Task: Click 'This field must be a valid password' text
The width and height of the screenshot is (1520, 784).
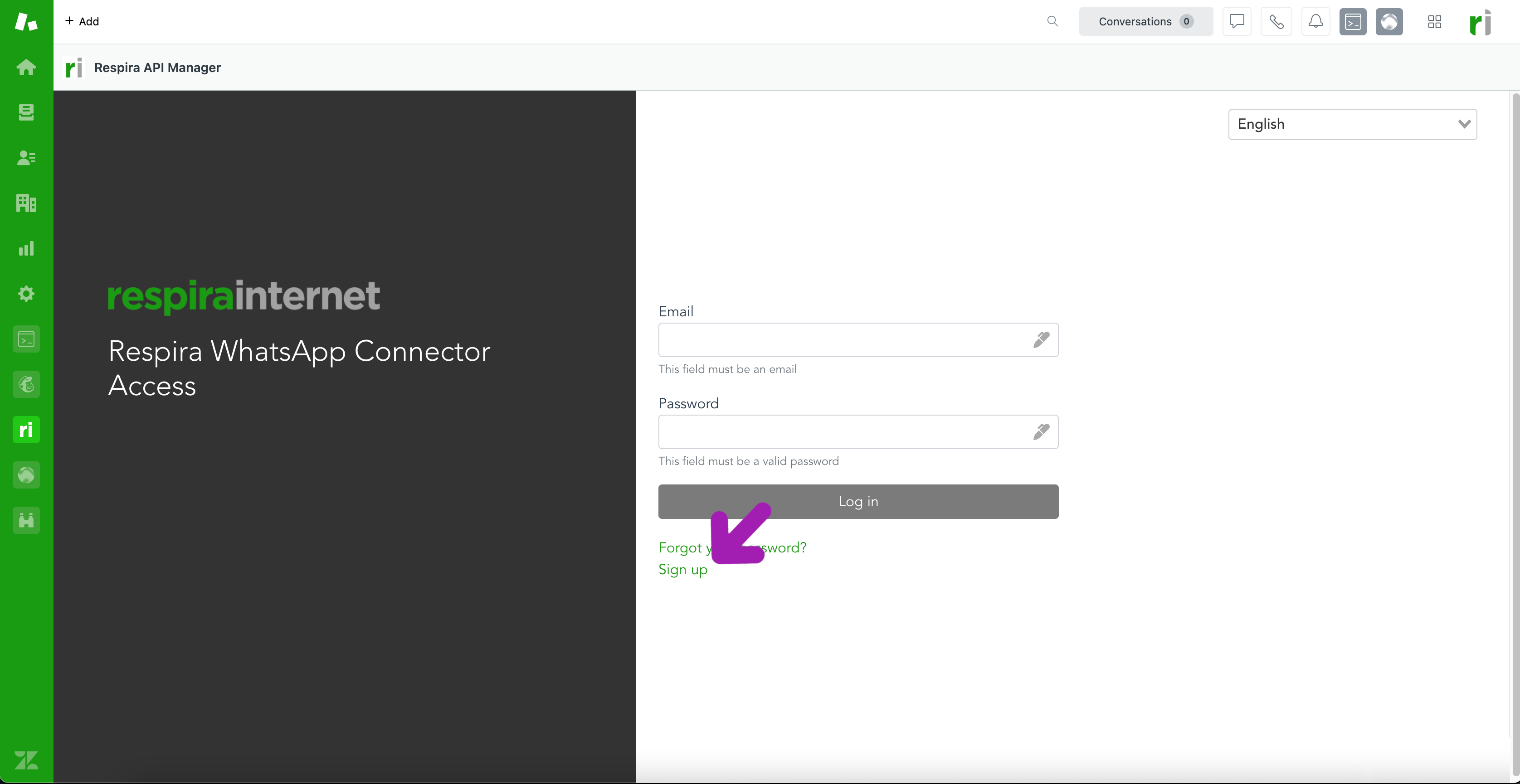Action: (748, 461)
